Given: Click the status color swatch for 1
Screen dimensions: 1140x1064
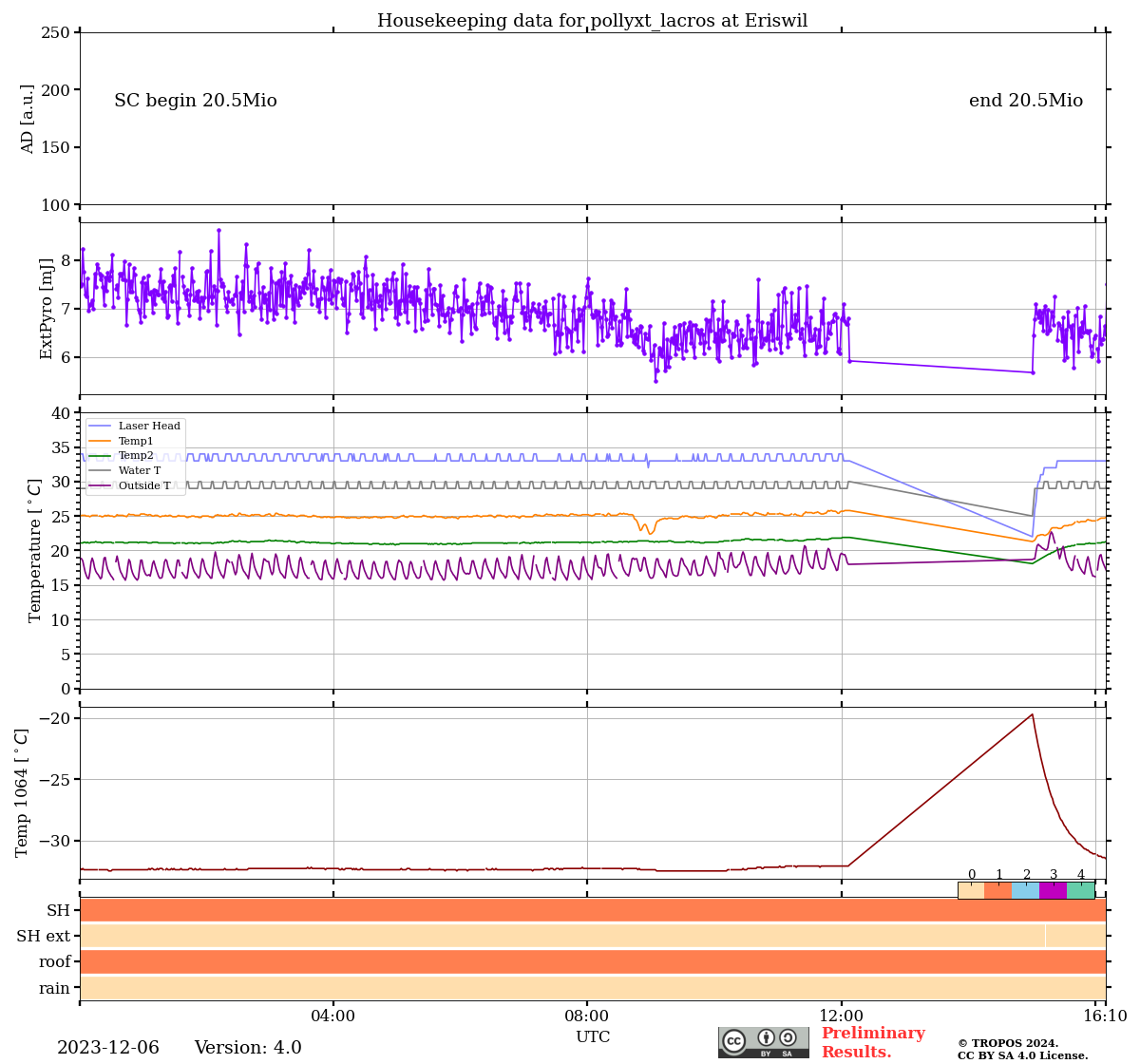Looking at the screenshot, I should click(x=998, y=890).
